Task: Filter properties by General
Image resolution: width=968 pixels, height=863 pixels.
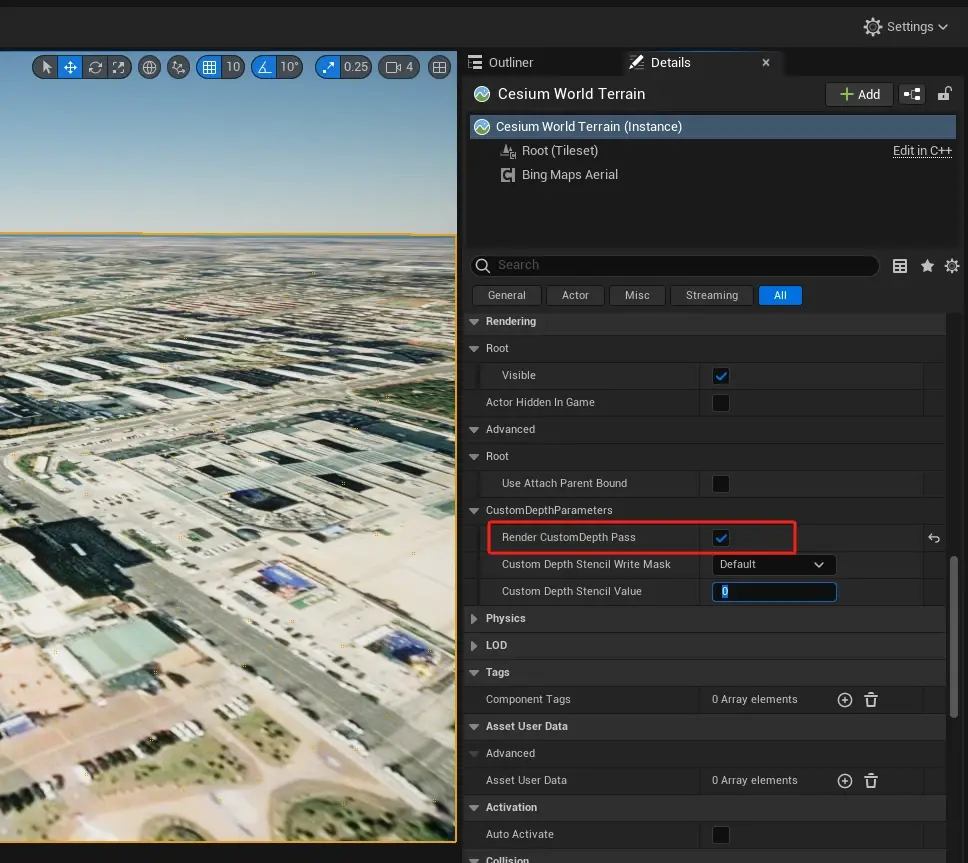Action: pyautogui.click(x=507, y=295)
